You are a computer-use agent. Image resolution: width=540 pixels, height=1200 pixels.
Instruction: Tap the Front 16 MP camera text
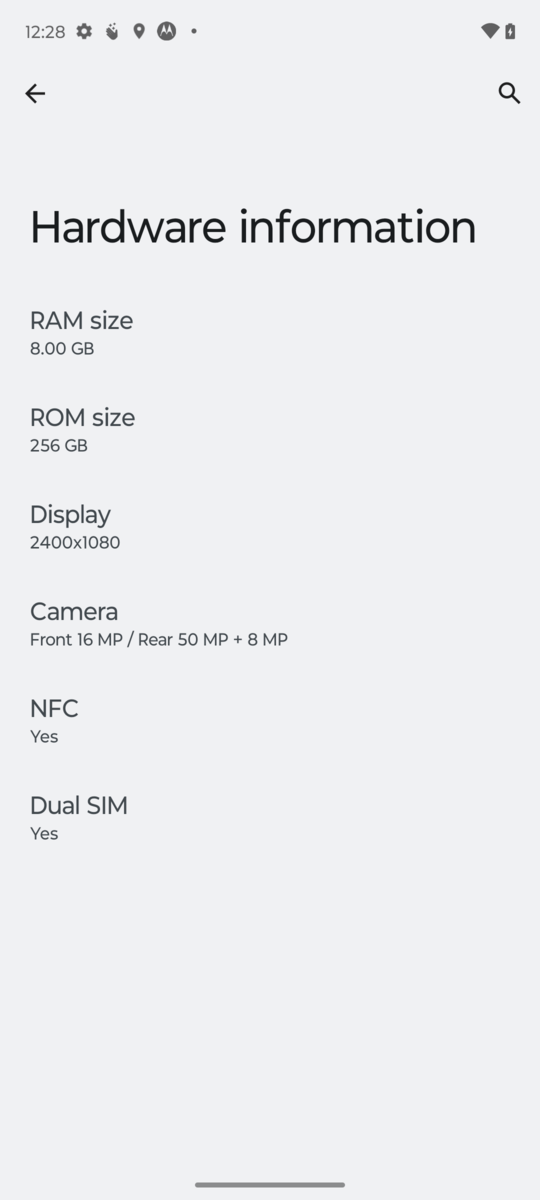pyautogui.click(x=76, y=640)
